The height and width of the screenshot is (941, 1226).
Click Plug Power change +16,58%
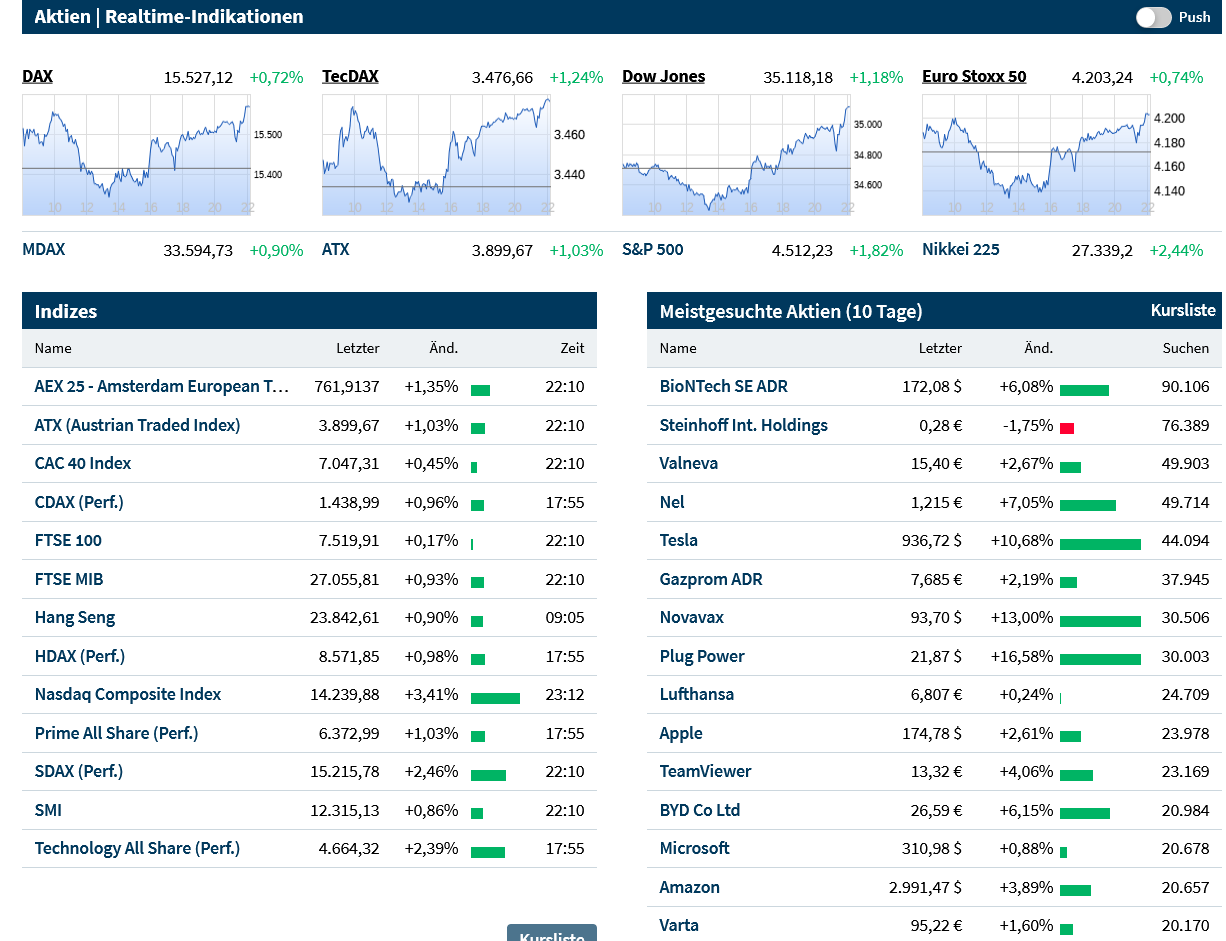[1022, 657]
